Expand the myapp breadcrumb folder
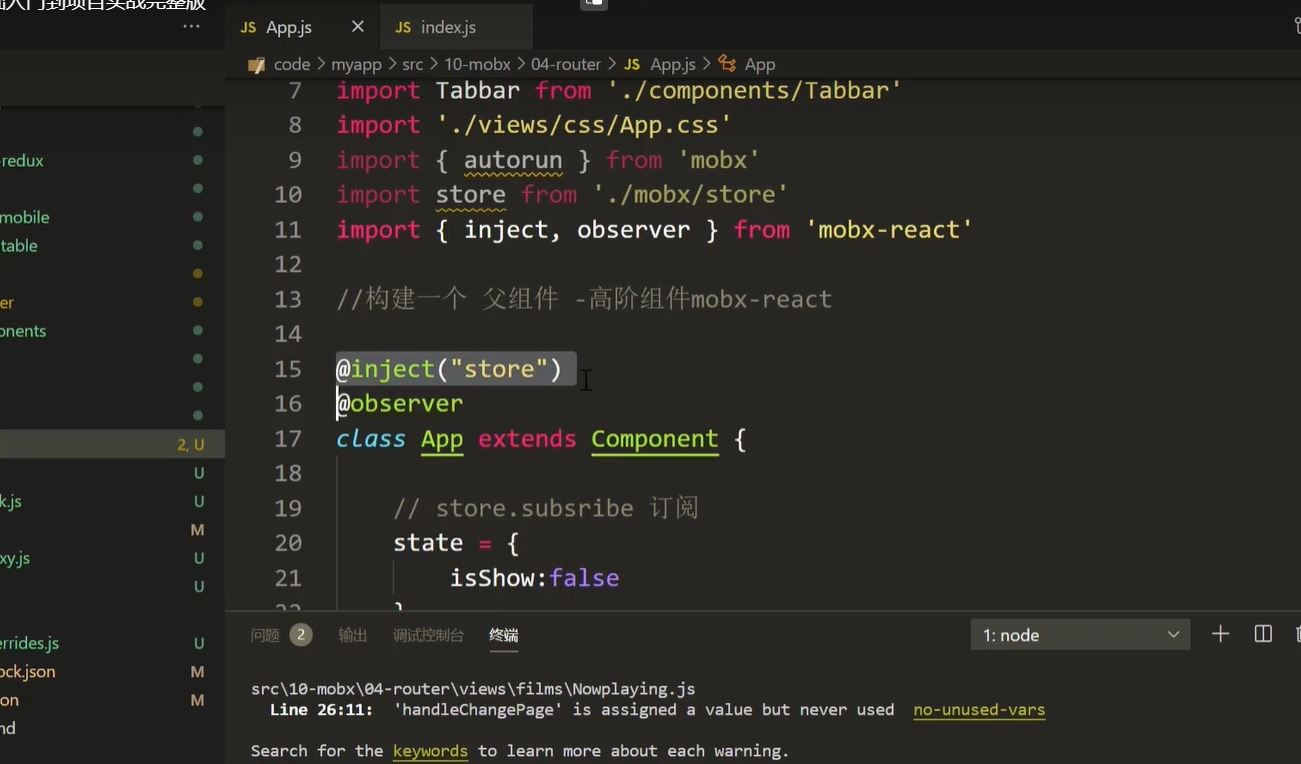This screenshot has height=764, width=1301. click(x=356, y=64)
